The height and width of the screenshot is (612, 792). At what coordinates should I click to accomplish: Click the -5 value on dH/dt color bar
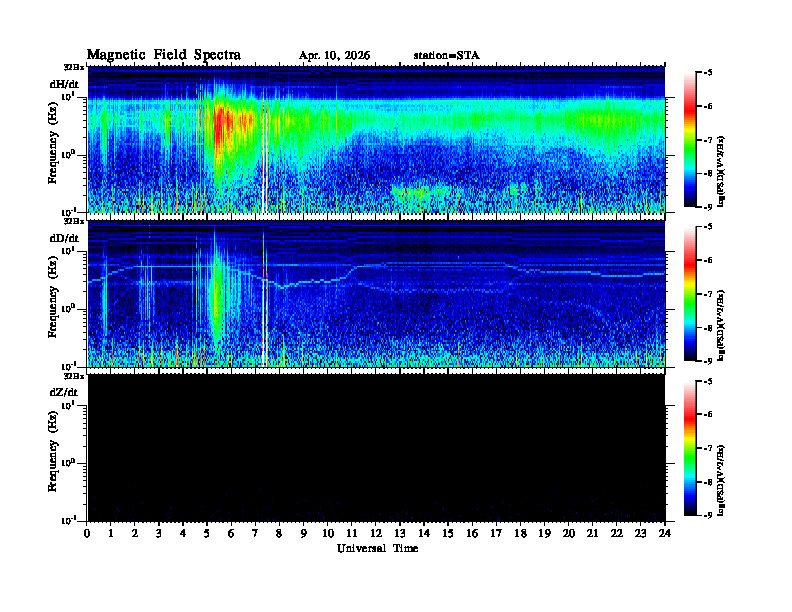click(x=708, y=73)
